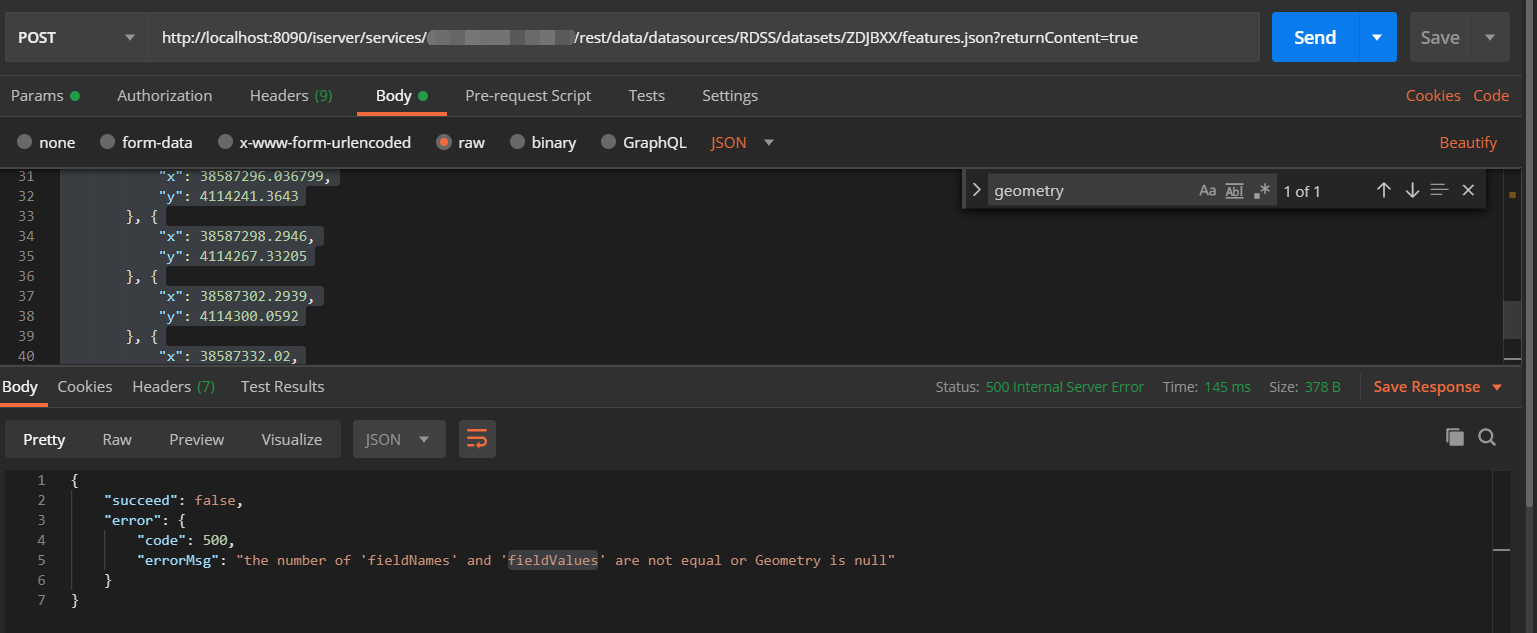Toggle regular expression search option
Image resolution: width=1537 pixels, height=633 pixels.
[x=1261, y=190]
